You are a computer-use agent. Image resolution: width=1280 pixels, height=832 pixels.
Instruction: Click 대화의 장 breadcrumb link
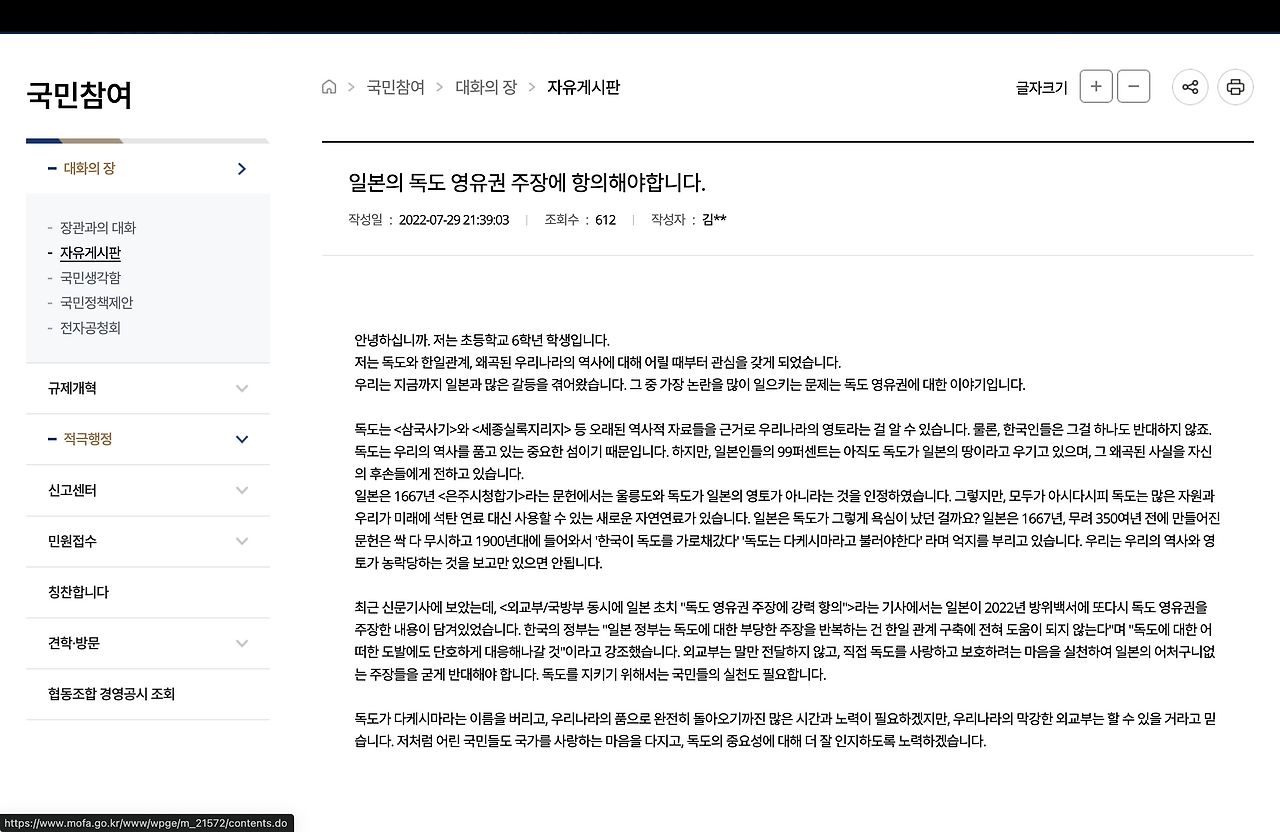(486, 87)
